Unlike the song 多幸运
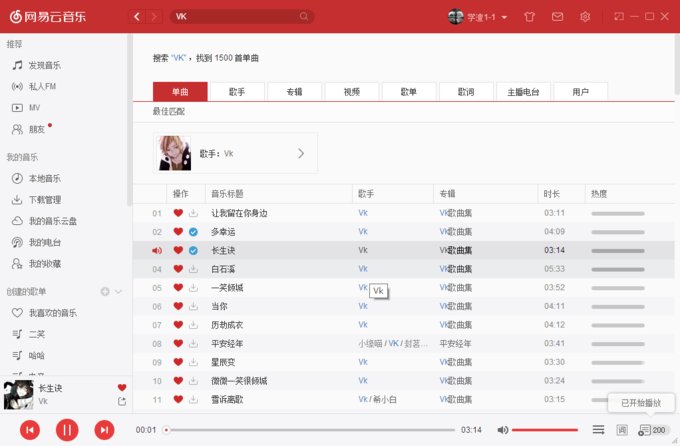This screenshot has width=680, height=446. [178, 231]
